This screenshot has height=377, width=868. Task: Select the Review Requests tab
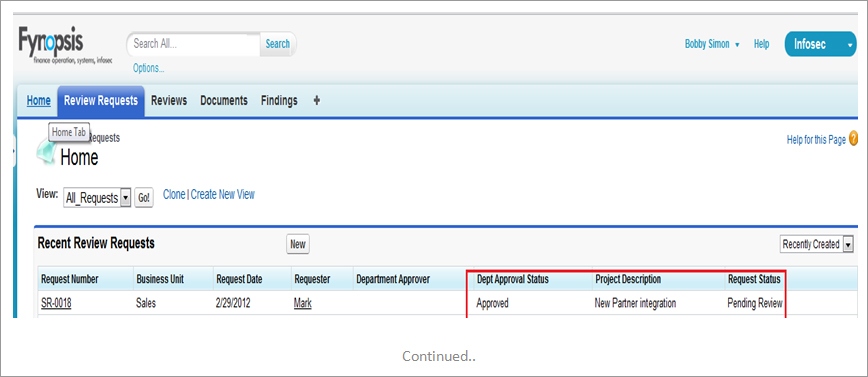point(101,101)
